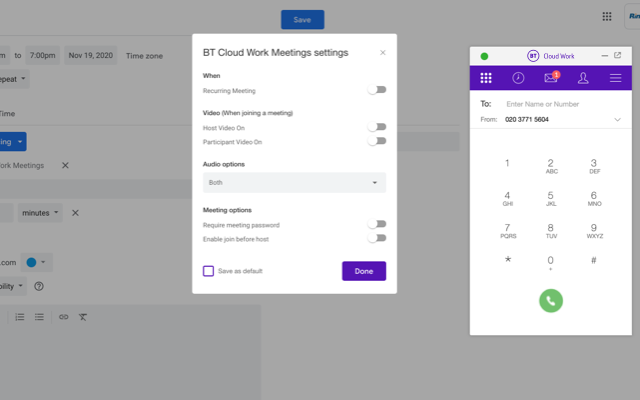The width and height of the screenshot is (640, 400).
Task: Open messages envelope icon with badge
Action: tap(551, 77)
